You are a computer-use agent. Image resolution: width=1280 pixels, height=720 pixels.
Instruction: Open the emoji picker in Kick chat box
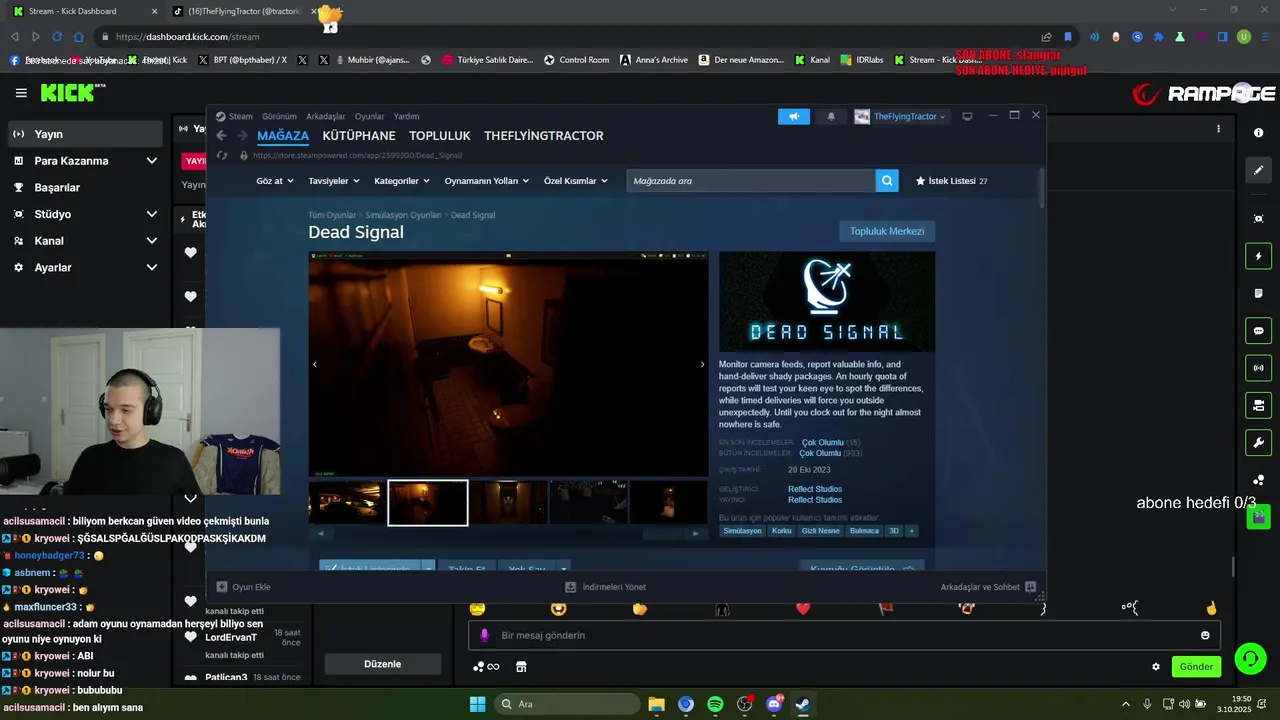(1205, 635)
